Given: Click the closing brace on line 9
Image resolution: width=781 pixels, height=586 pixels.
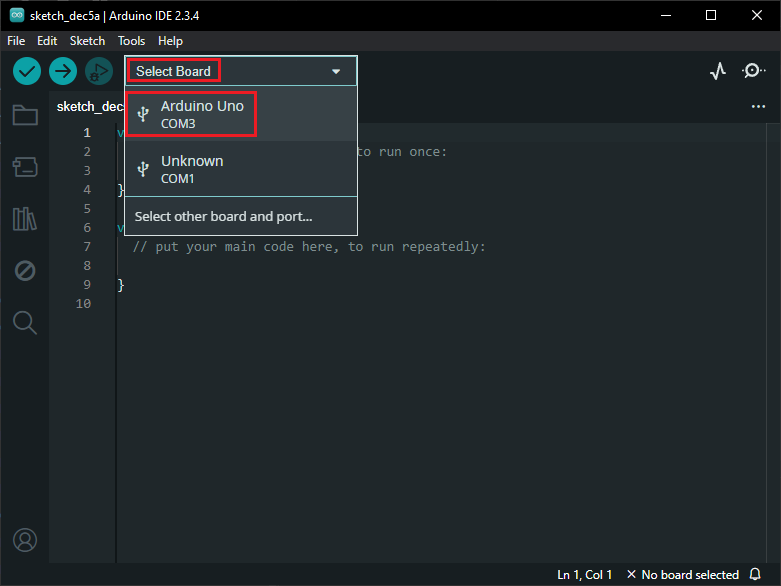Looking at the screenshot, I should point(121,285).
